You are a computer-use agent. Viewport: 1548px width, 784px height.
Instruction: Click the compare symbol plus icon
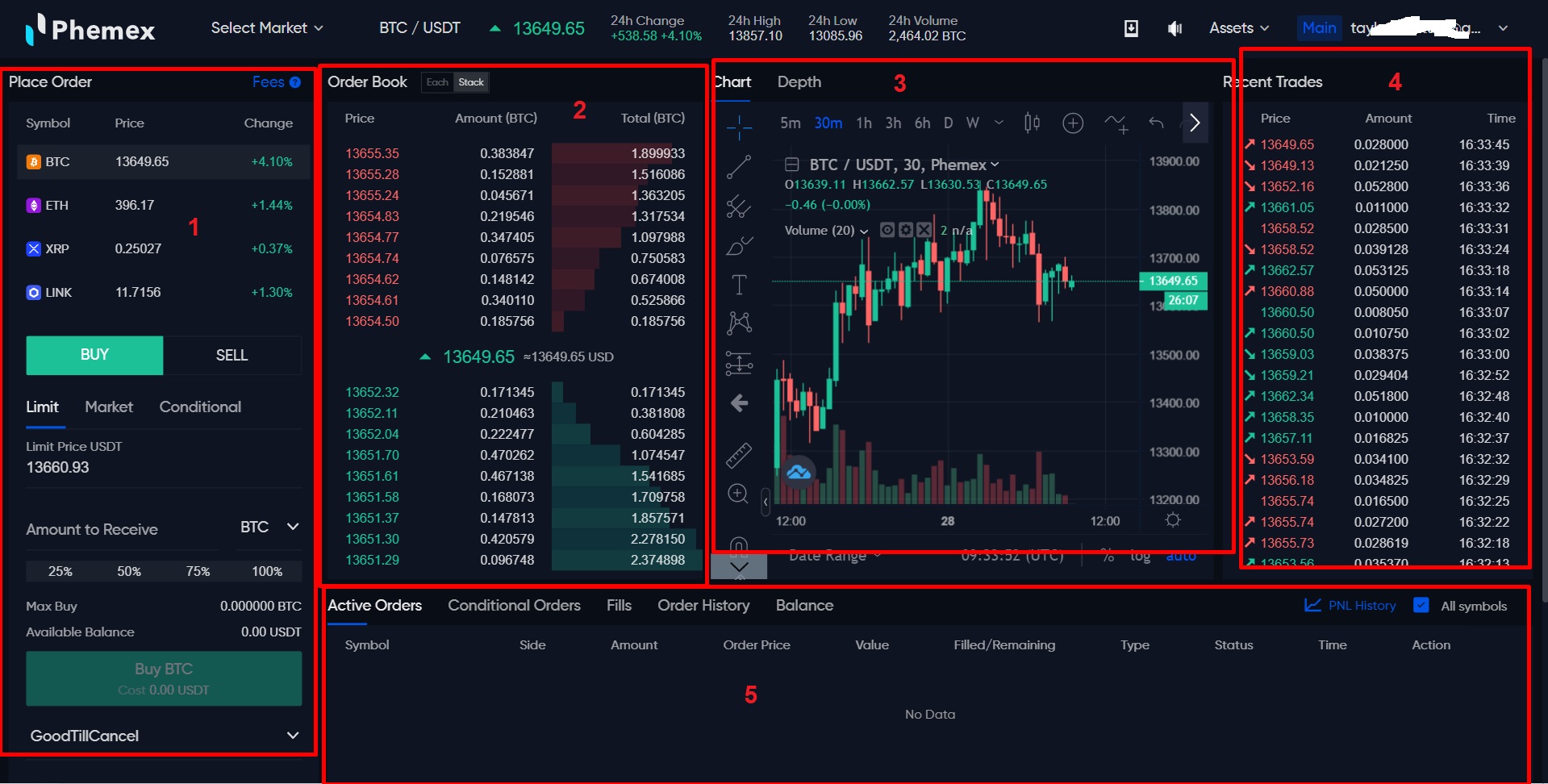tap(1073, 123)
